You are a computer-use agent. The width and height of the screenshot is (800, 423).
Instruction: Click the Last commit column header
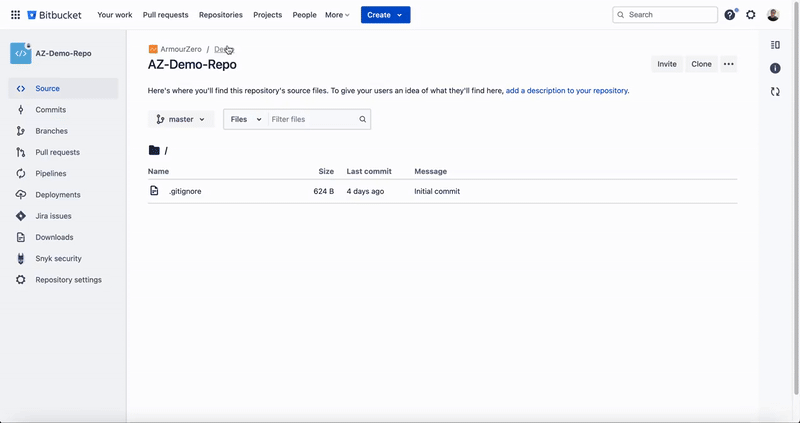tap(369, 171)
